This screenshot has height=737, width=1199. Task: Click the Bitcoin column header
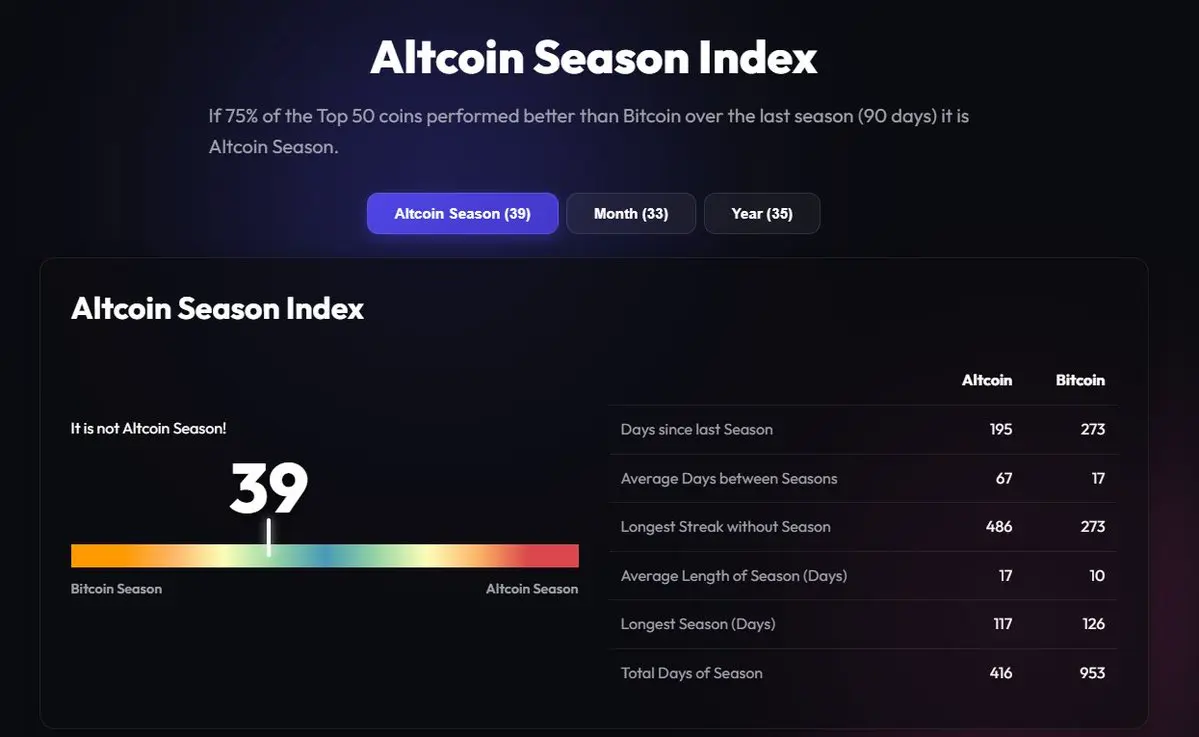[1080, 380]
